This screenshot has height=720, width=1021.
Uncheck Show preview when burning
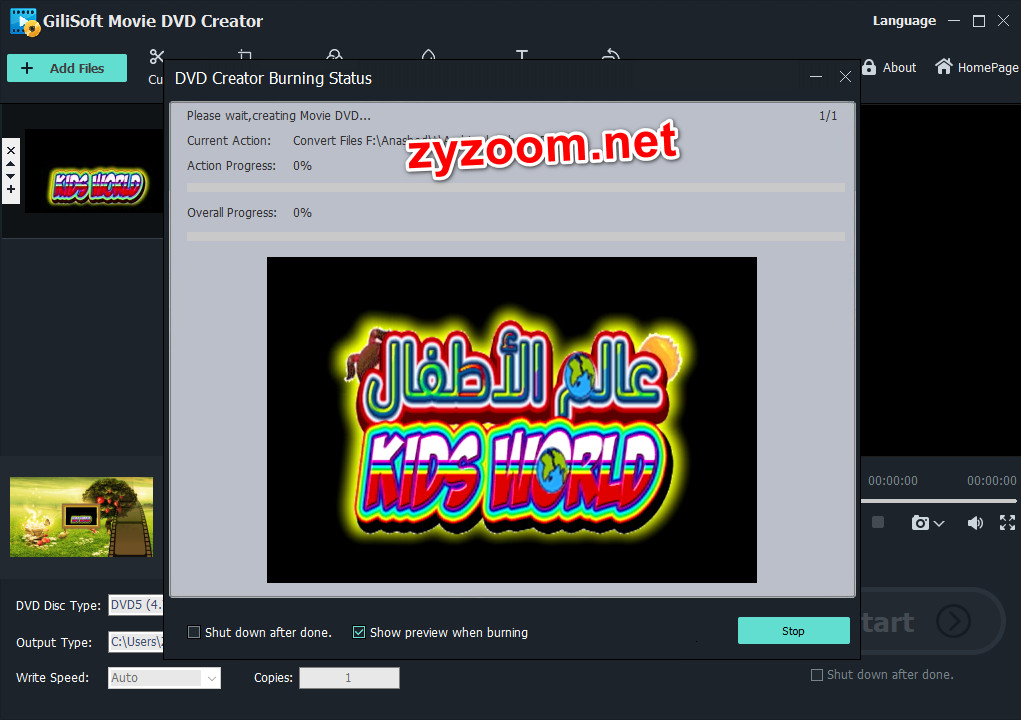(359, 632)
